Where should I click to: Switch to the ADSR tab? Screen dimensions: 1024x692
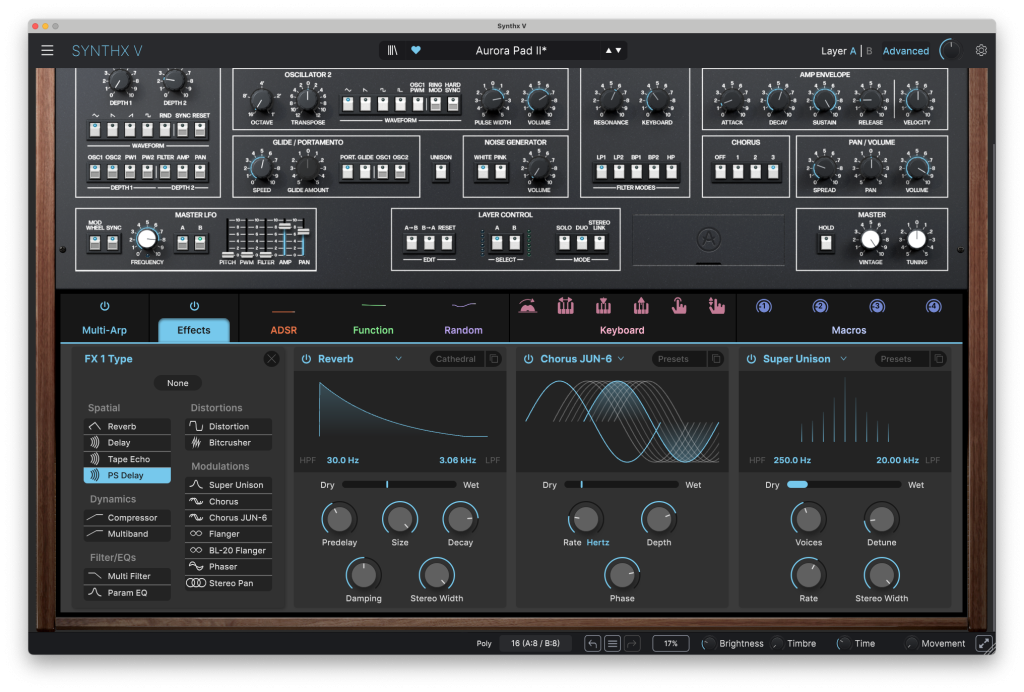[x=283, y=330]
